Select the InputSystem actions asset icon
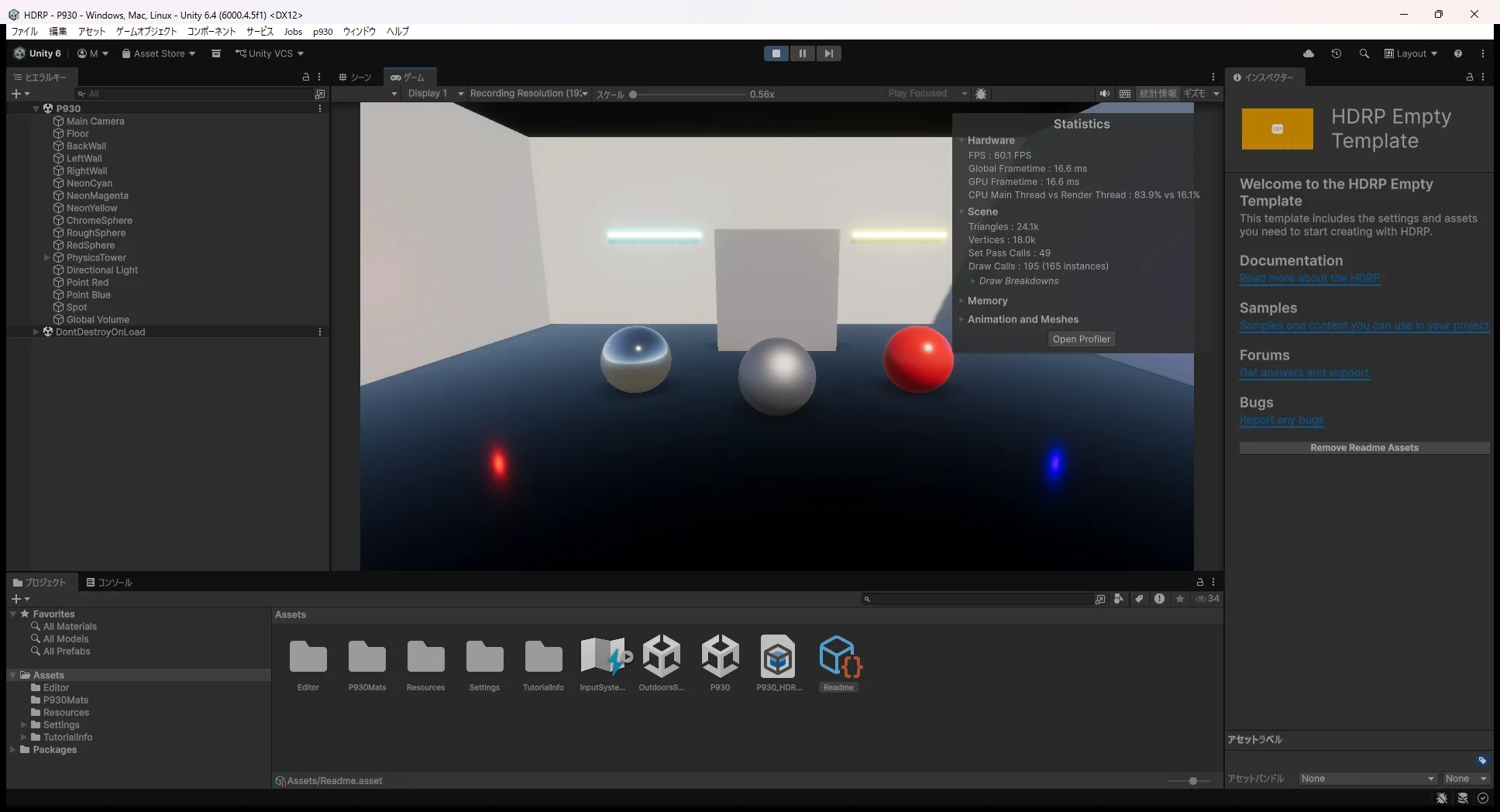The width and height of the screenshot is (1500, 812). pos(603,657)
